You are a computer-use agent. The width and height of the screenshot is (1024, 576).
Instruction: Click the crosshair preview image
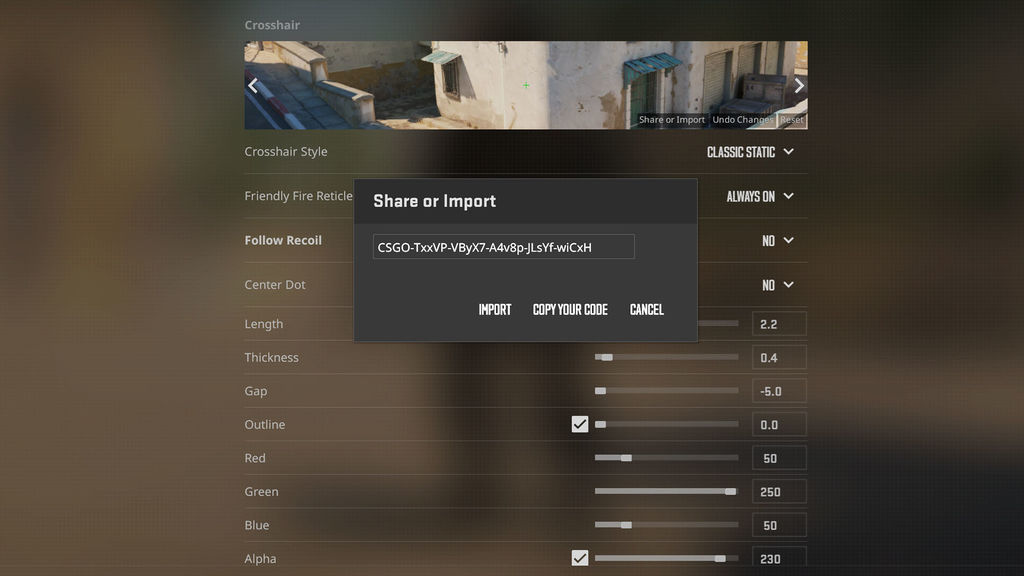[x=526, y=86]
